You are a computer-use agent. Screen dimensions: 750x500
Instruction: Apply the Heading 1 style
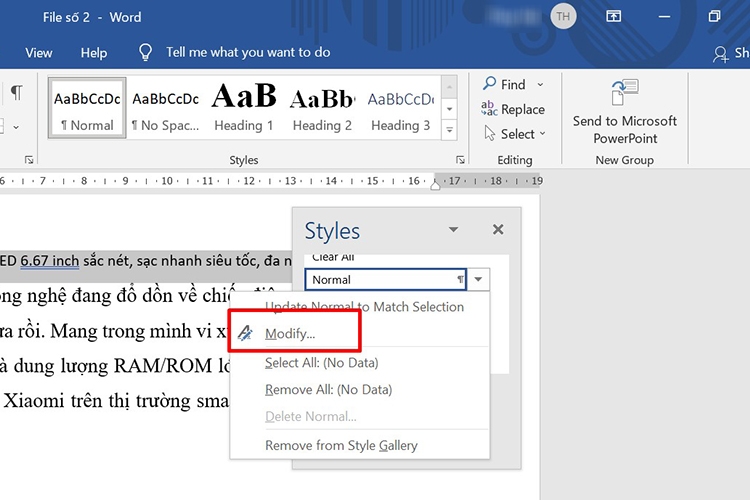[243, 107]
